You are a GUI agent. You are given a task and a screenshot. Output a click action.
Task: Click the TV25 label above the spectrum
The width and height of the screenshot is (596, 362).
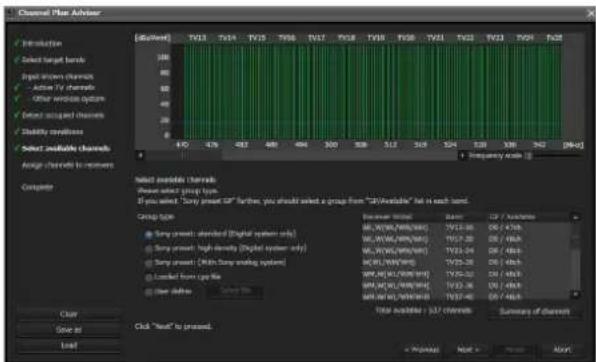554,38
